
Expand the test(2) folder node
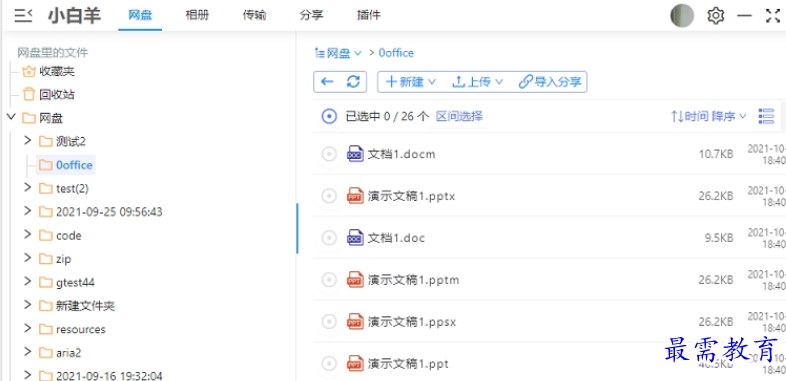point(28,187)
